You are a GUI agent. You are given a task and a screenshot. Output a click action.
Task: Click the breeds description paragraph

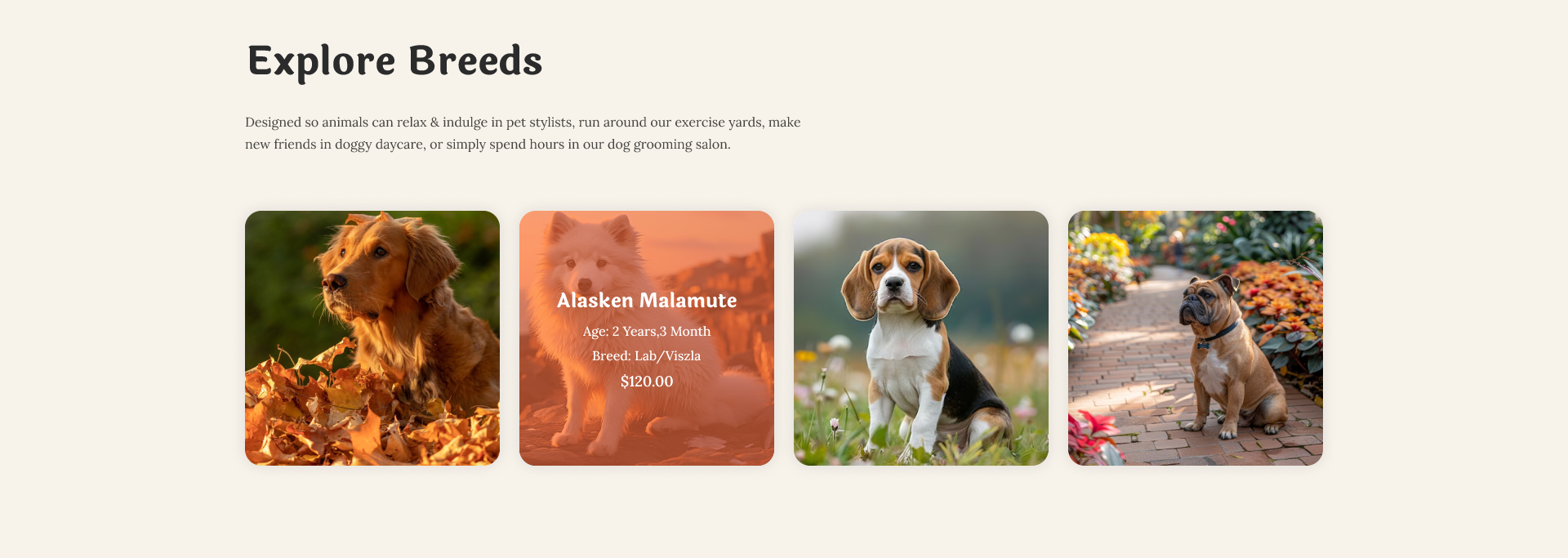pyautogui.click(x=523, y=133)
